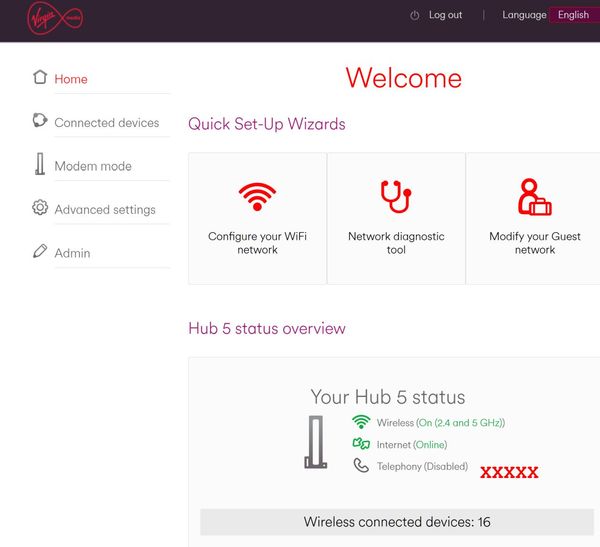The width and height of the screenshot is (600, 547).
Task: Click the guest network person icon
Action: coord(534,198)
